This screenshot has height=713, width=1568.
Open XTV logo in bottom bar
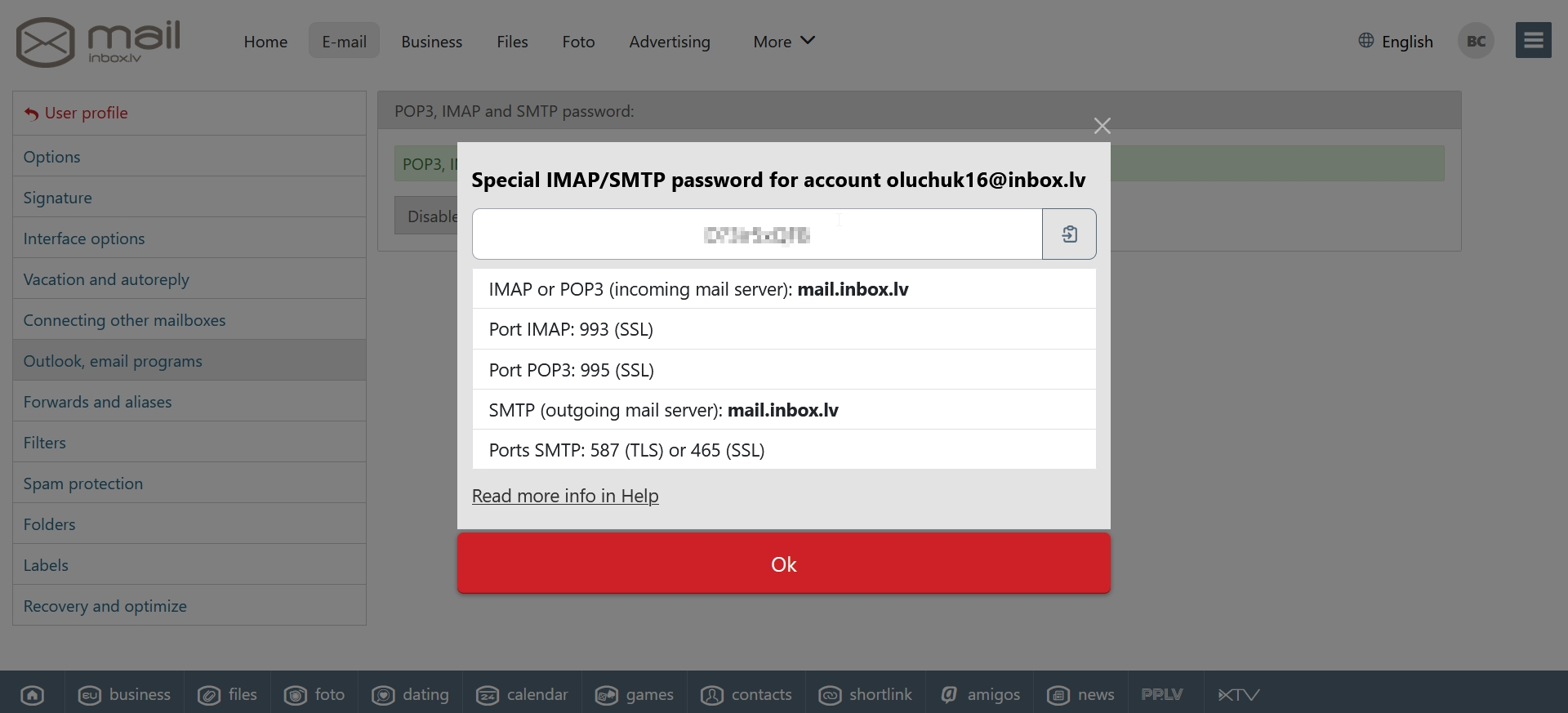[x=1239, y=694]
